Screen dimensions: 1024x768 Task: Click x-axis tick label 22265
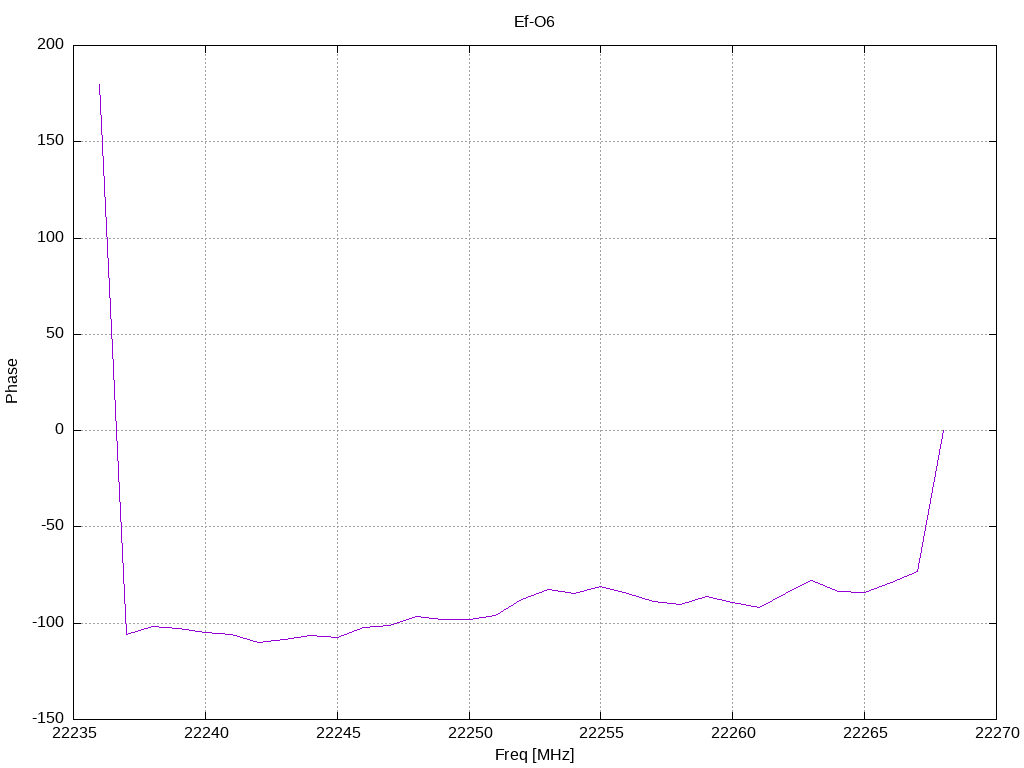point(865,733)
